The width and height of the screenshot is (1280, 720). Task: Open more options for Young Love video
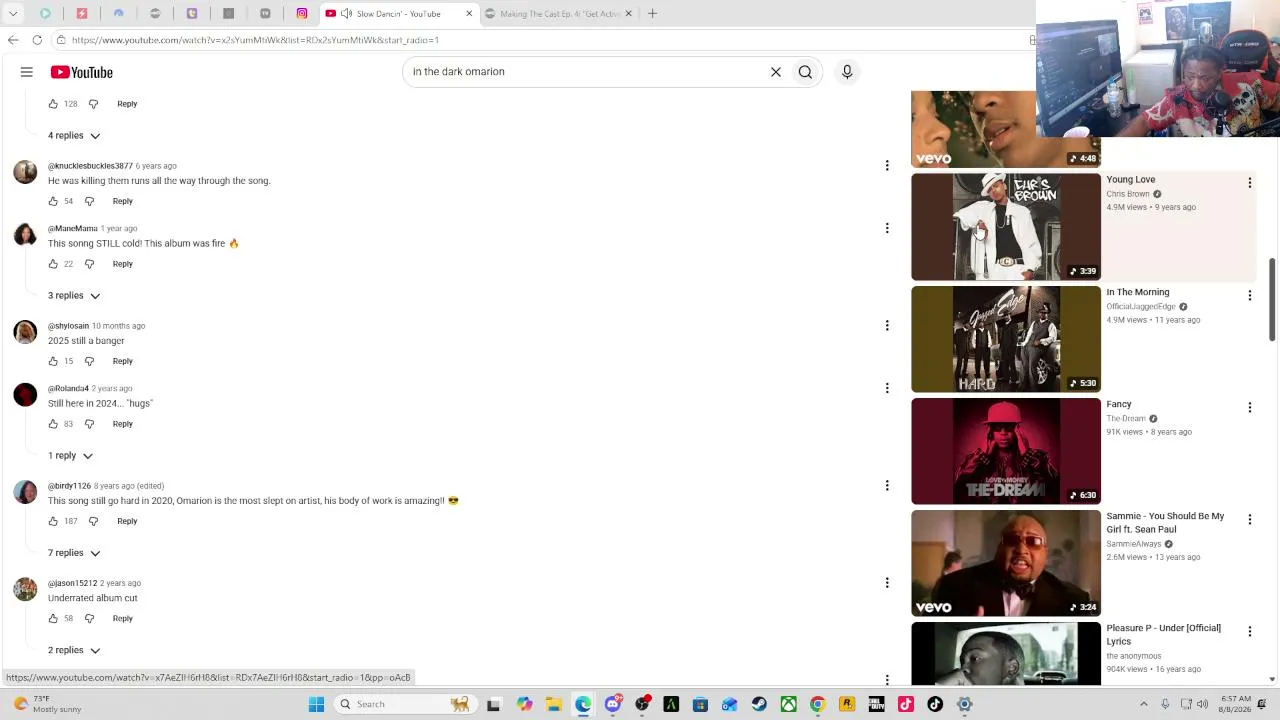coord(1249,183)
